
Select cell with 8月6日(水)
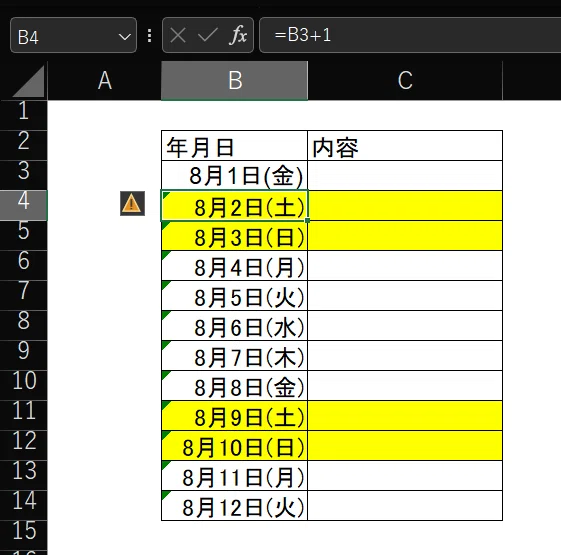pyautogui.click(x=234, y=326)
